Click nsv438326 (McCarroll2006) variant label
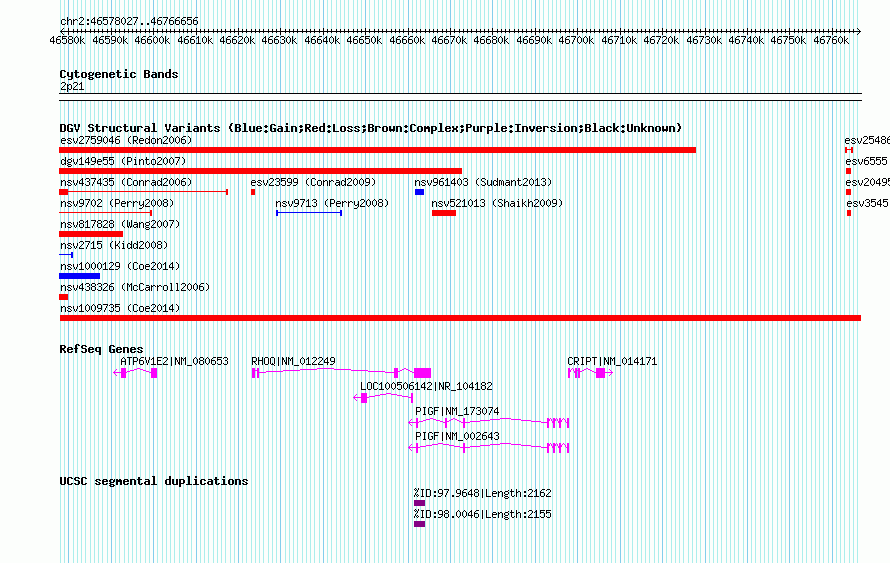 [x=135, y=287]
